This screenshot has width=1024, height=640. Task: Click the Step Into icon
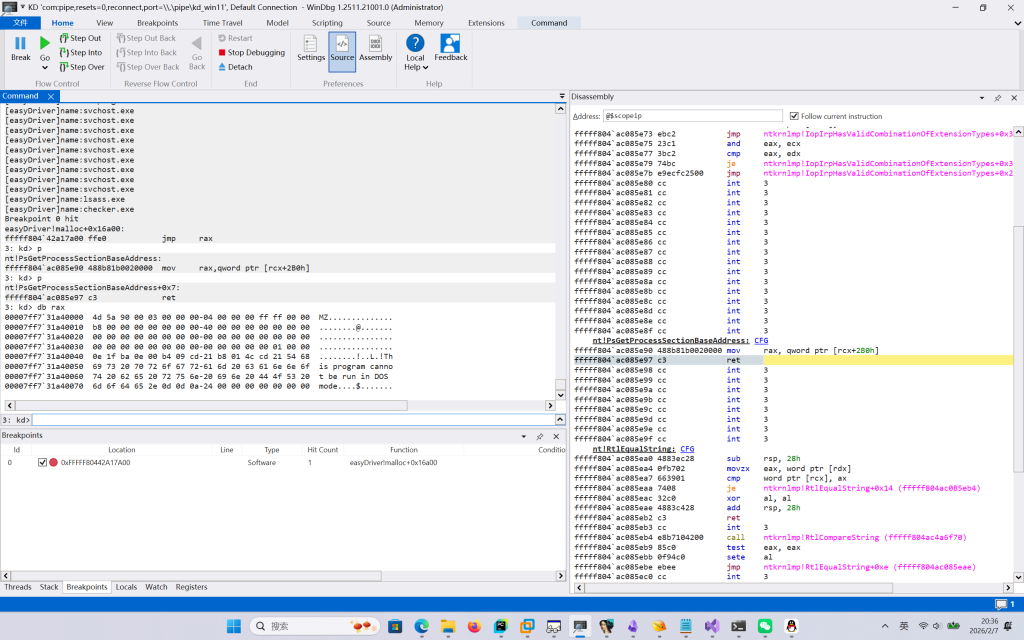pyautogui.click(x=65, y=53)
